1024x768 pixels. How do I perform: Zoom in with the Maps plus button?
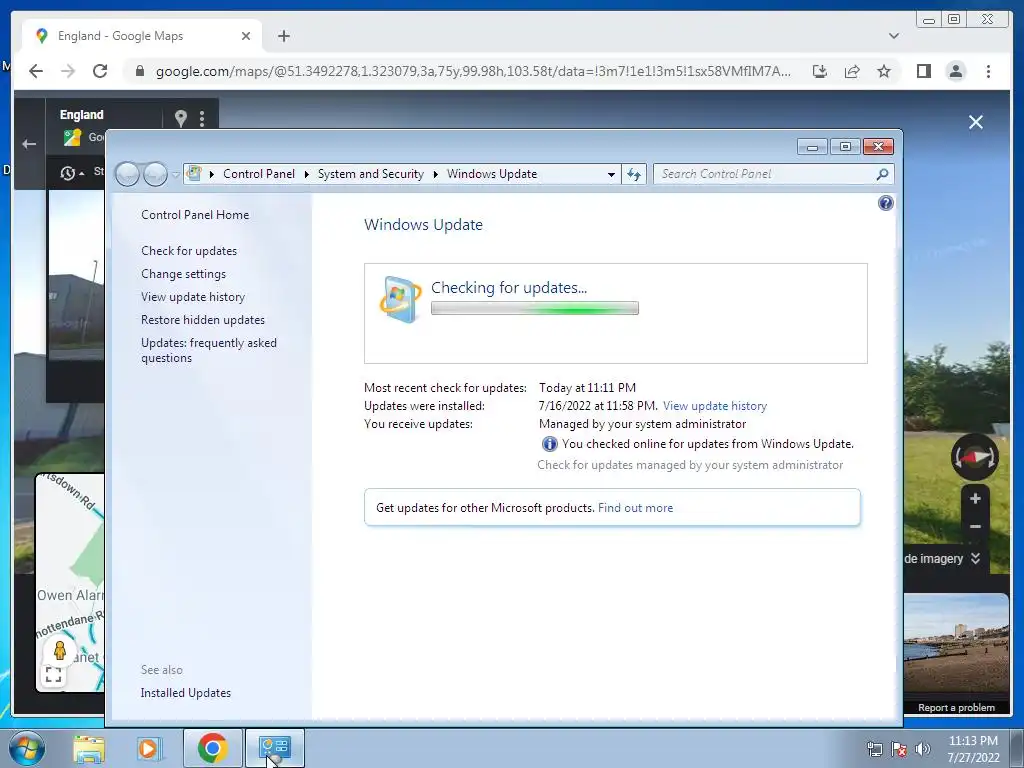[975, 499]
